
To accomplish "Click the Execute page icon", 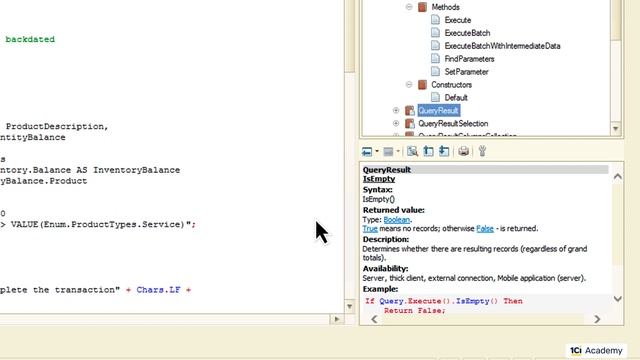I will (x=436, y=20).
